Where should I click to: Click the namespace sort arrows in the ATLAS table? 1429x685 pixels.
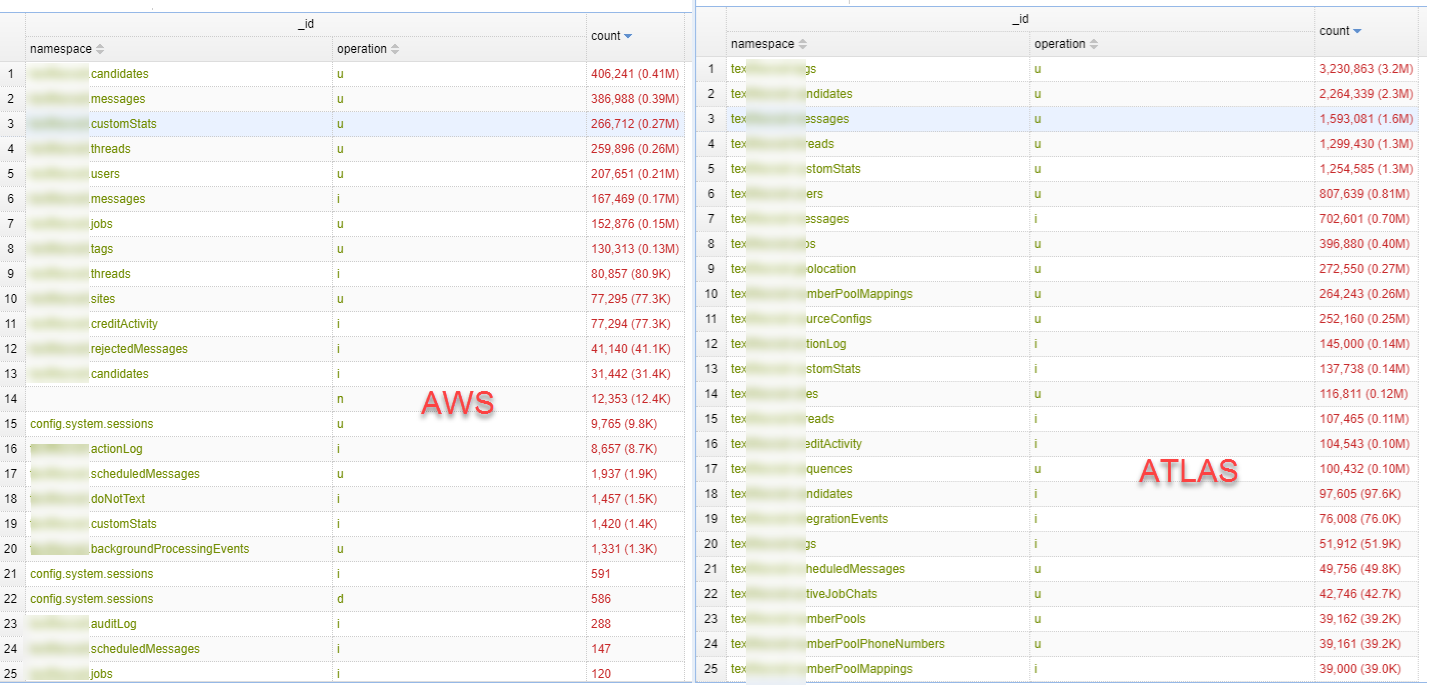(804, 44)
